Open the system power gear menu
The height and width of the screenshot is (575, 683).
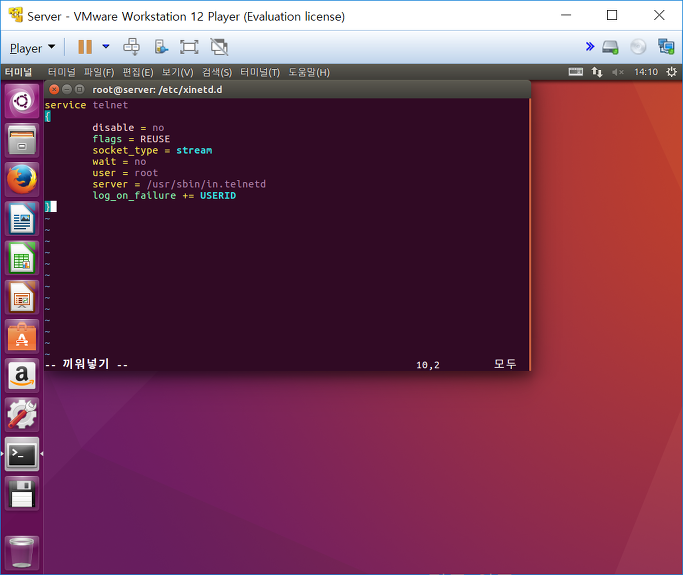pos(671,72)
